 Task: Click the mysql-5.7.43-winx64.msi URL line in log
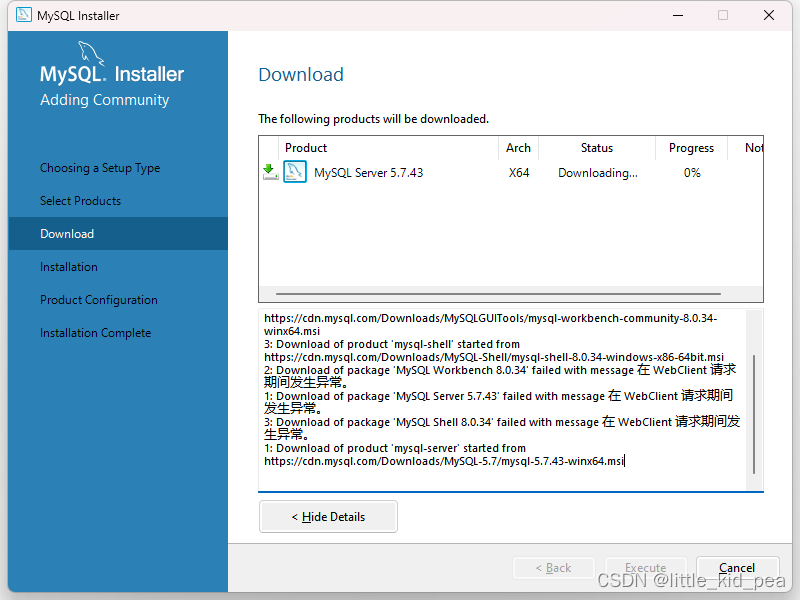coord(444,461)
